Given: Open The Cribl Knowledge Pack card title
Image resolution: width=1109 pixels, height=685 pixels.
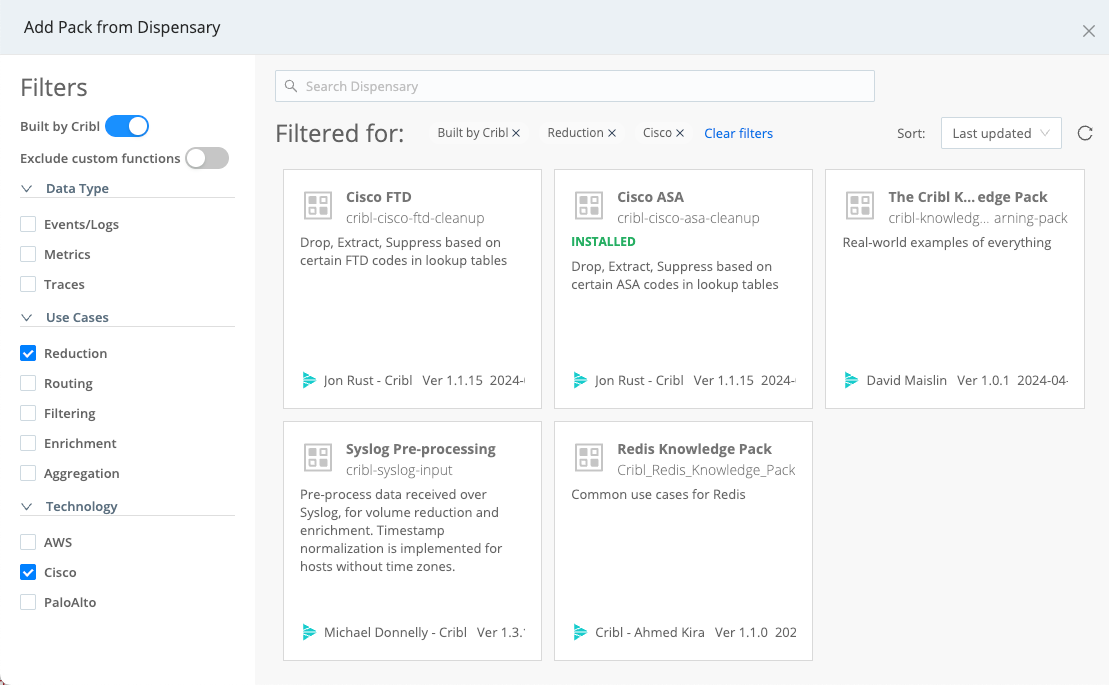Looking at the screenshot, I should click(967, 197).
